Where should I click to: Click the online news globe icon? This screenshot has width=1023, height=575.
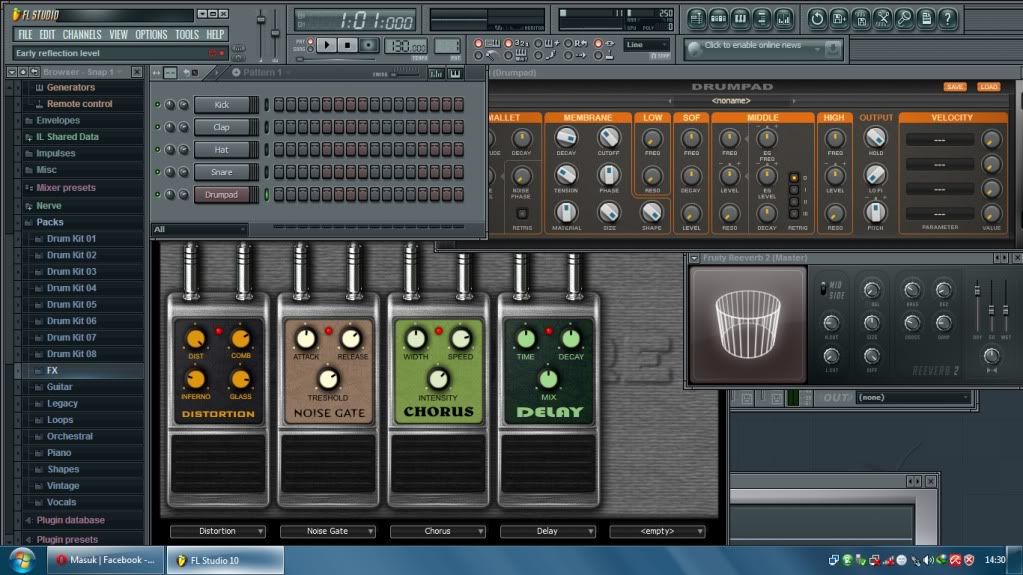[694, 48]
